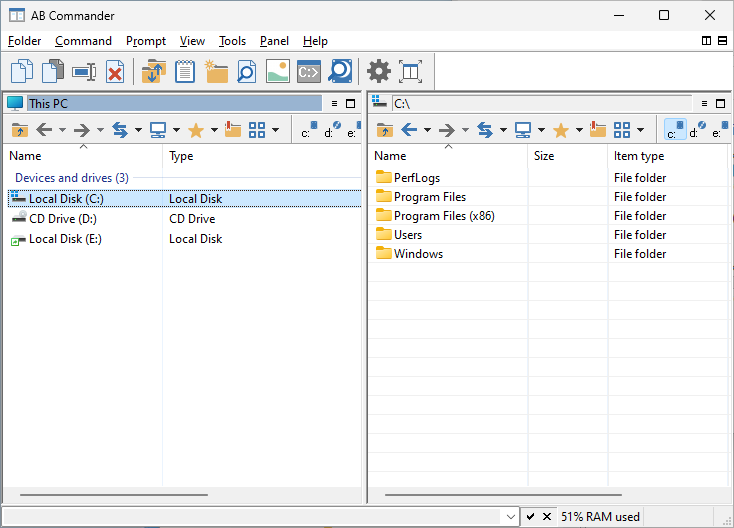Select drive d: button in right panel
This screenshot has width=734, height=528.
click(698, 130)
